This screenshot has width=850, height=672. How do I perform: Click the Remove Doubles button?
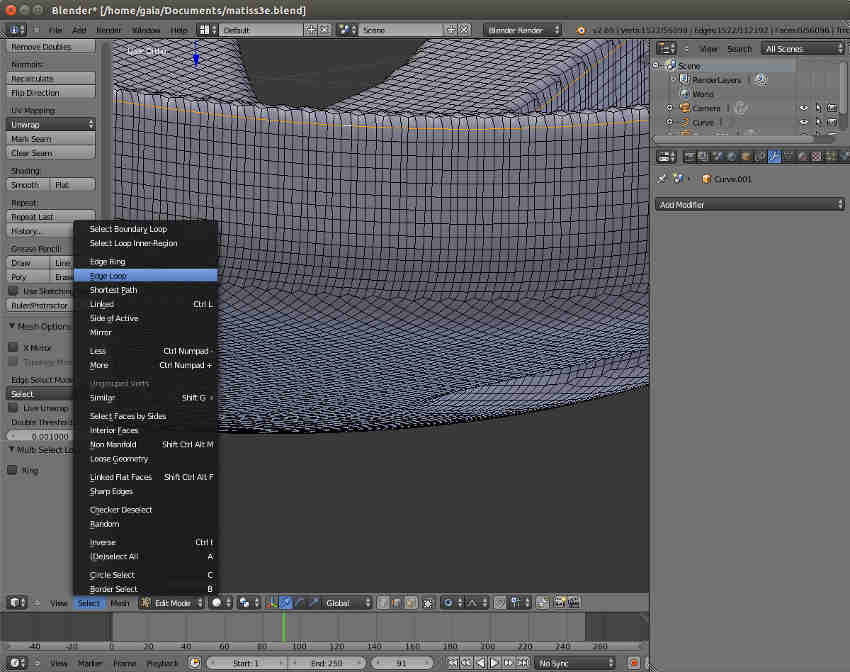(50, 47)
